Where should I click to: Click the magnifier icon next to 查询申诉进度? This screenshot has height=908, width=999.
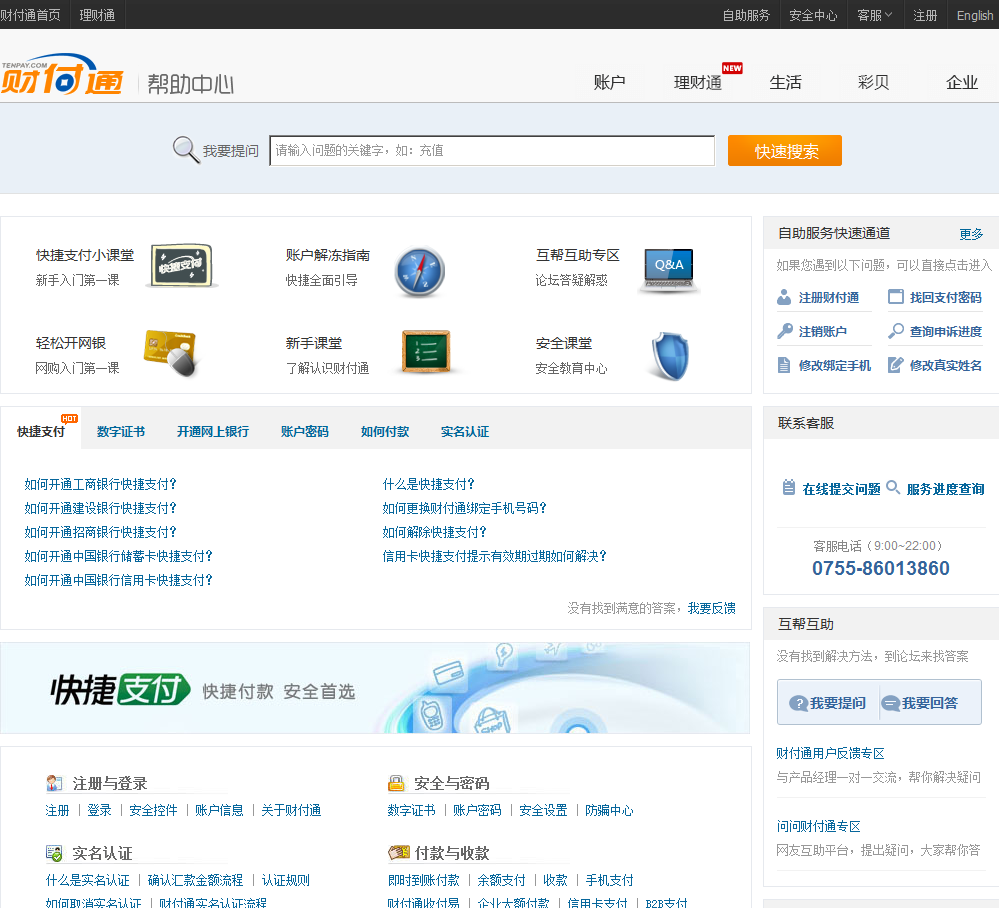(896, 331)
